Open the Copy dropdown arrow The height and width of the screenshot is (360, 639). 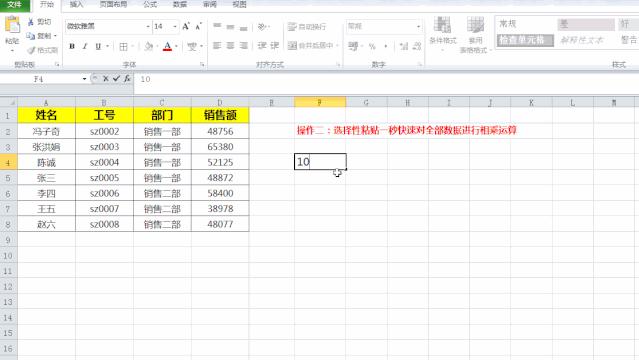(55, 36)
